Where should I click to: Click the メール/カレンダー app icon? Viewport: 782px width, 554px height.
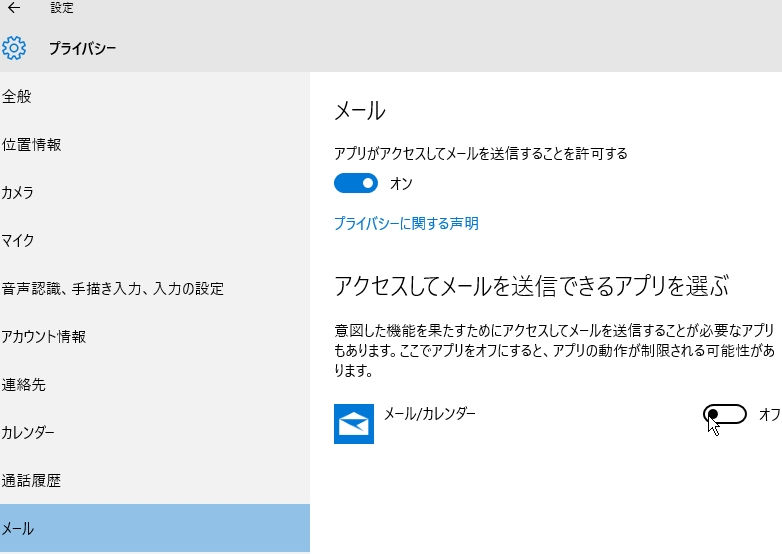point(354,424)
